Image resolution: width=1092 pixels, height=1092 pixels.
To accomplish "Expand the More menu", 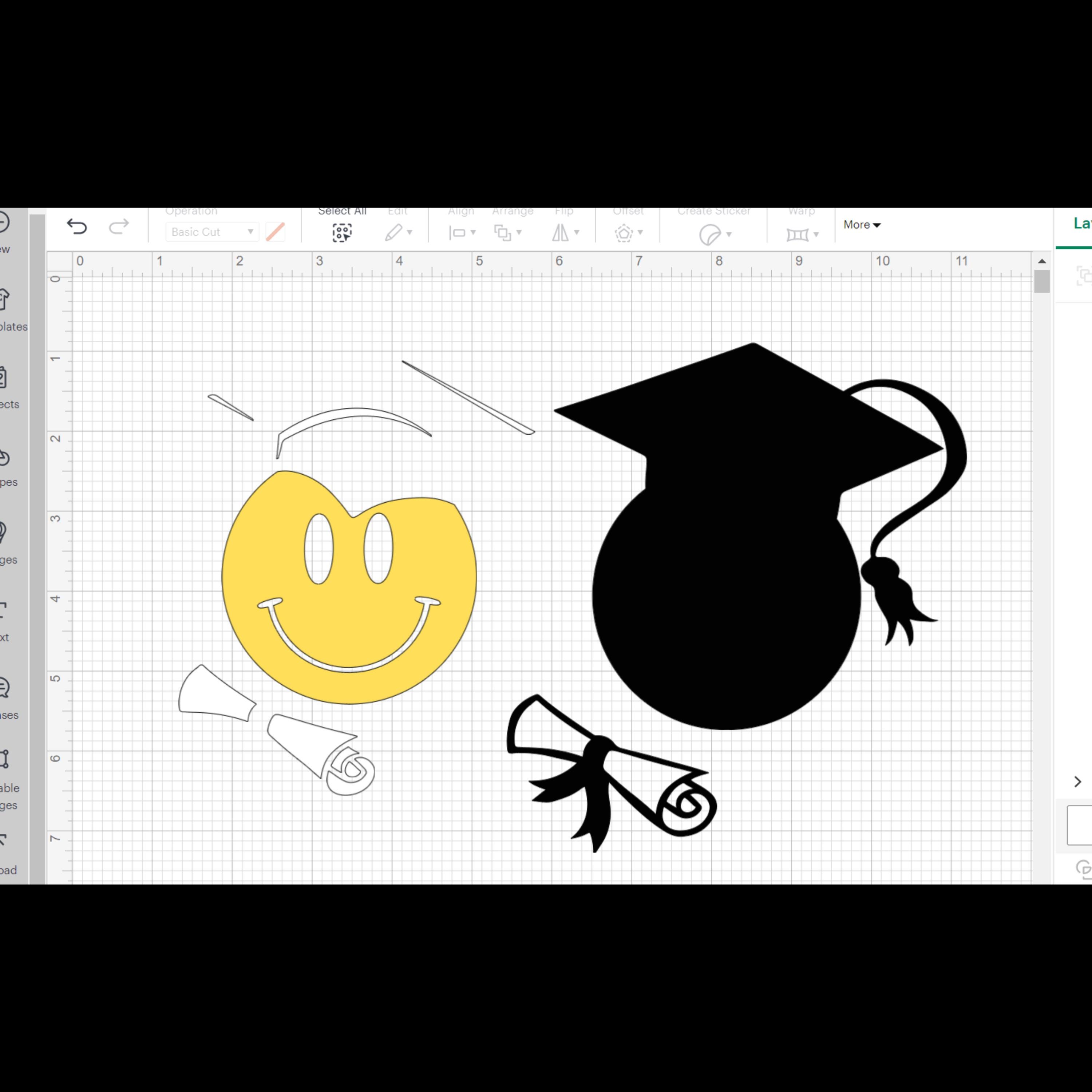I will 861,224.
